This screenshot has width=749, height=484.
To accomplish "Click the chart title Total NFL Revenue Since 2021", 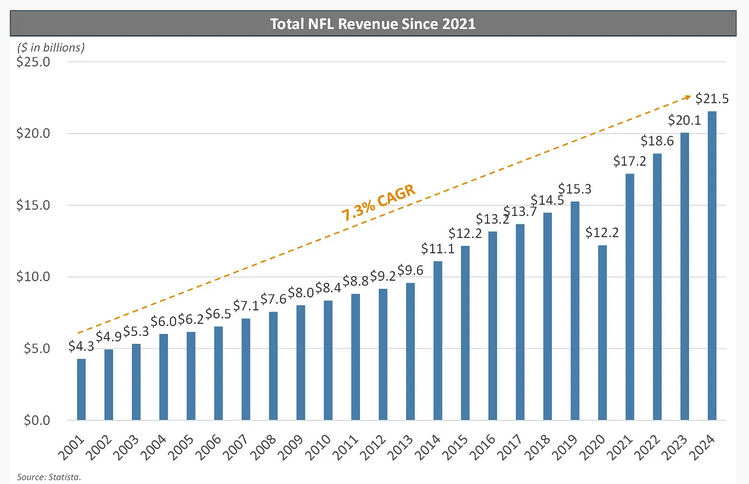I will (373, 24).
